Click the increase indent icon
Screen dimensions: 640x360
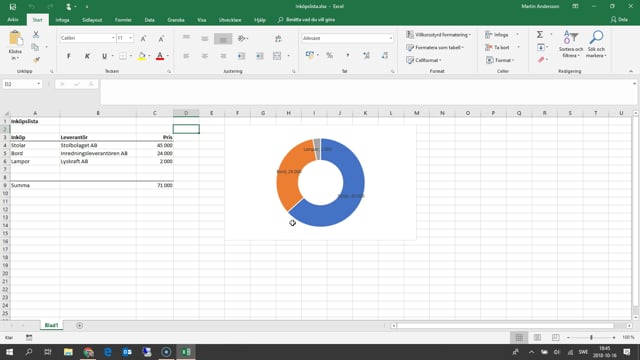point(260,56)
